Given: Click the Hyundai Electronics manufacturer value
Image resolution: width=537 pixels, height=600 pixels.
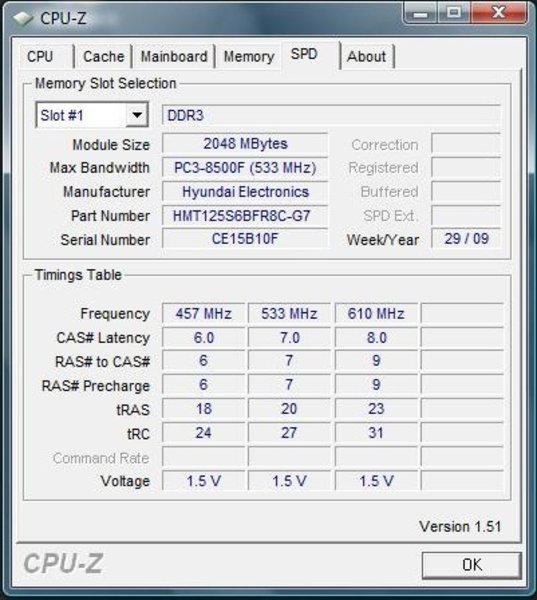Looking at the screenshot, I should 245,192.
